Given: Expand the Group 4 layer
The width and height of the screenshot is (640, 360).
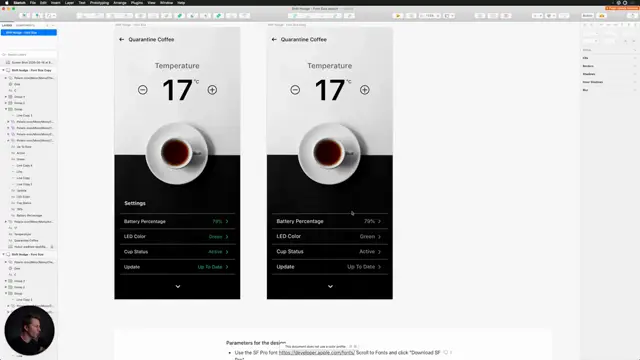Looking at the screenshot, I should [x=6, y=97].
